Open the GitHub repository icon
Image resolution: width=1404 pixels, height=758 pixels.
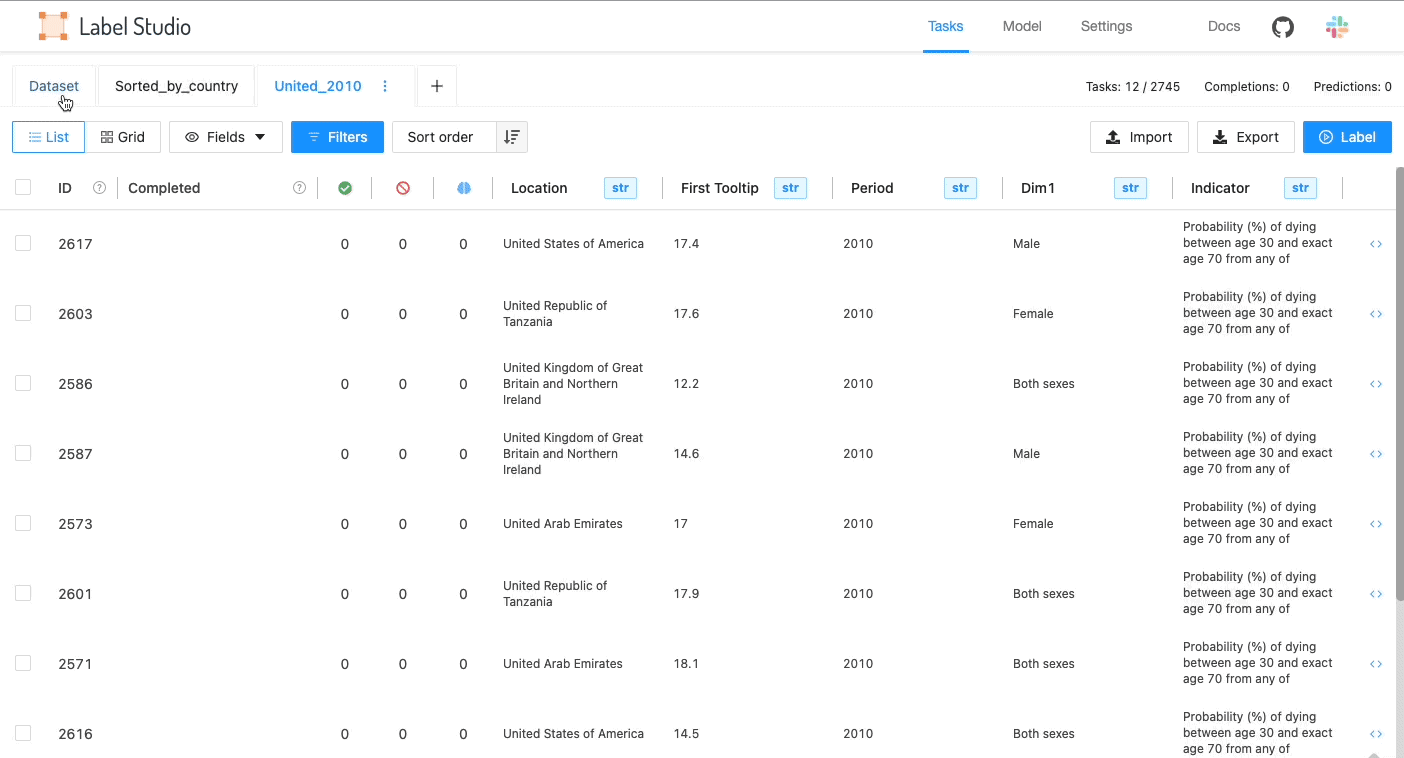1282,27
